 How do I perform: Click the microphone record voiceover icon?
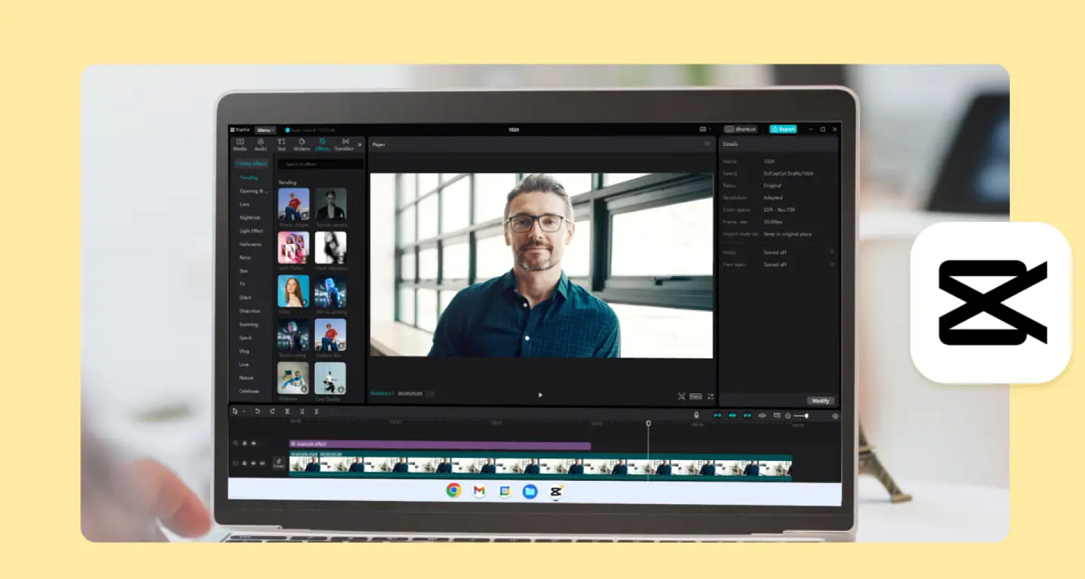[697, 415]
